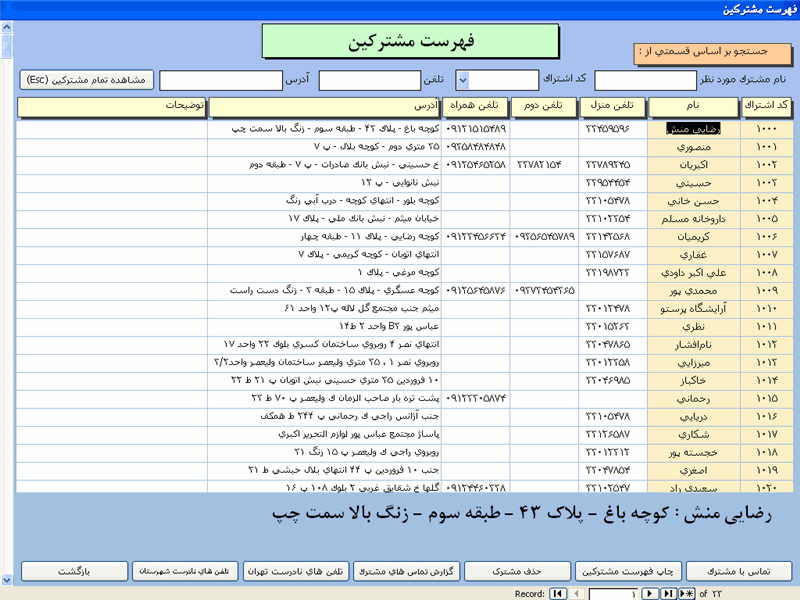Viewport: 800px width, 600px height.
Task: Select the name رحماني in the list
Action: pyautogui.click(x=693, y=398)
